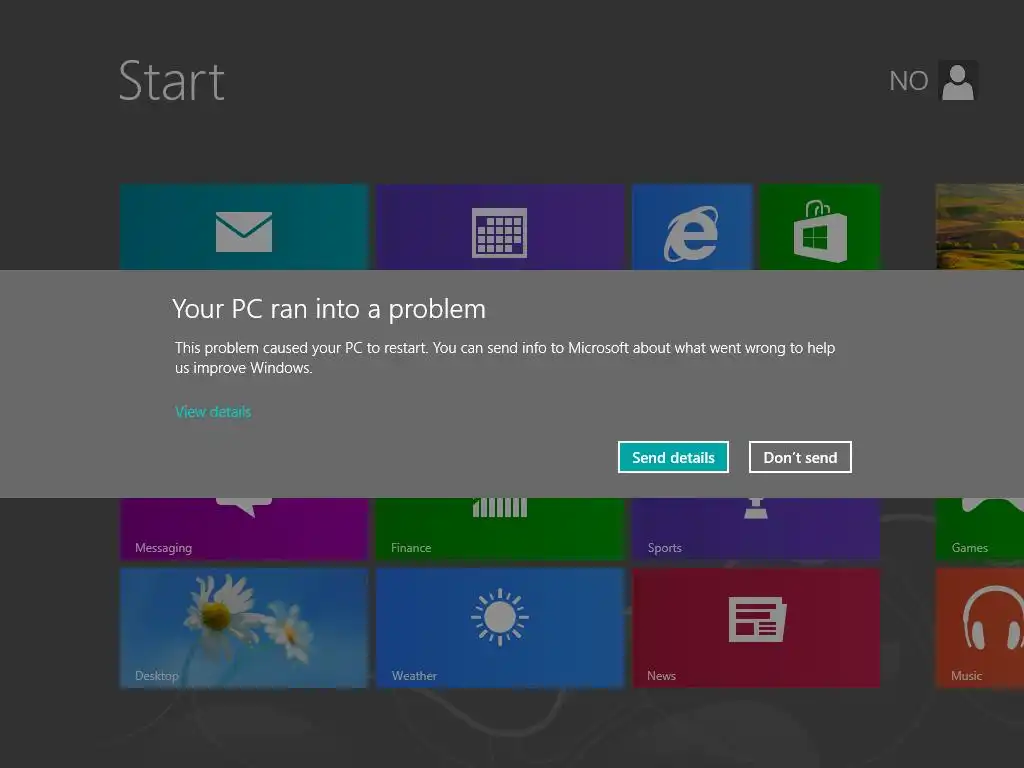The image size is (1024, 768).
Task: Click the NO user name
Action: [x=908, y=81]
